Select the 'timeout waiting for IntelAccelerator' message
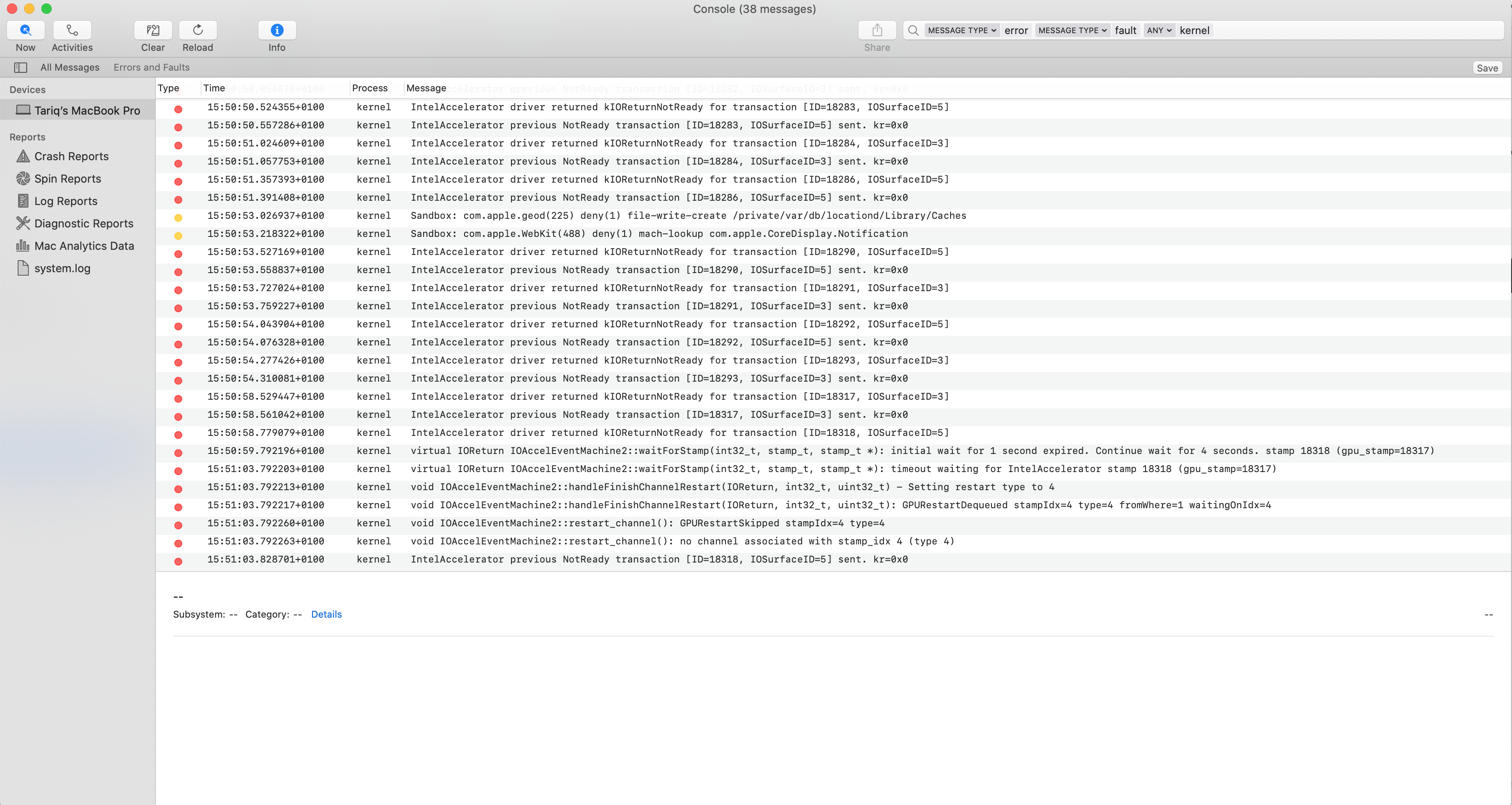Screen dimensions: 1512x805 [x=833, y=469]
